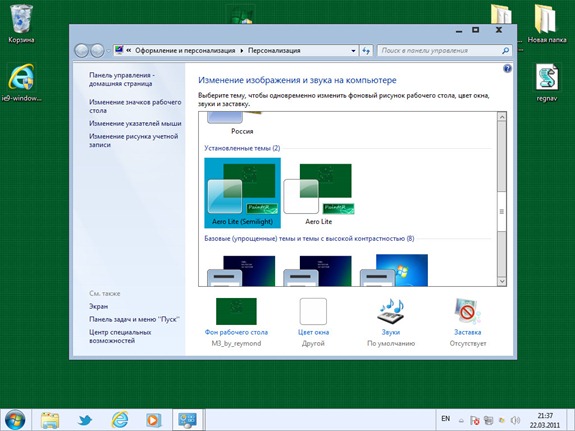Click the Звуки text link

point(391,332)
